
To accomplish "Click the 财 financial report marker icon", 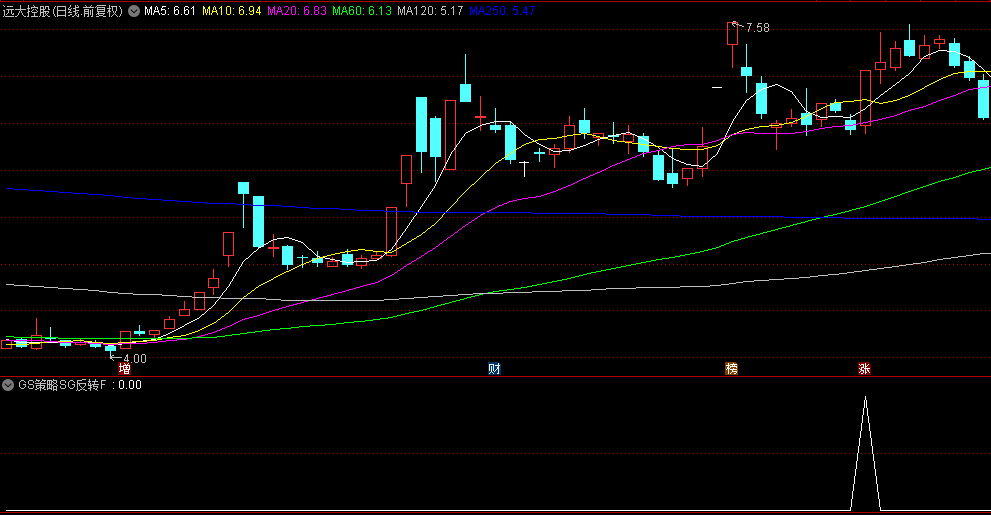I will (494, 368).
